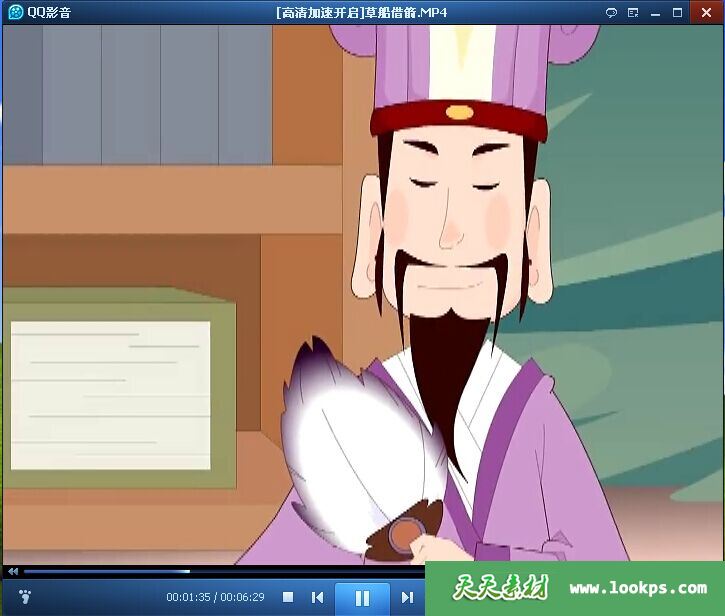The height and width of the screenshot is (616, 725).
Task: Switch to mini mode via title bar icon
Action: (633, 13)
